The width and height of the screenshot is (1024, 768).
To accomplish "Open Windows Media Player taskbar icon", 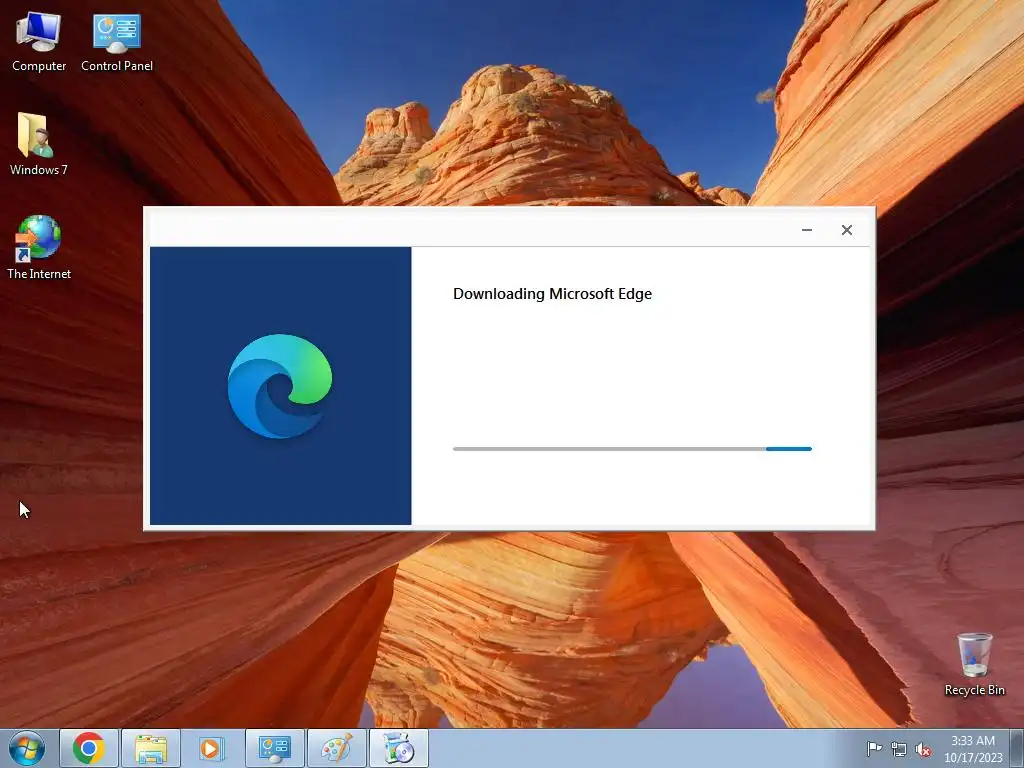I will pos(212,748).
